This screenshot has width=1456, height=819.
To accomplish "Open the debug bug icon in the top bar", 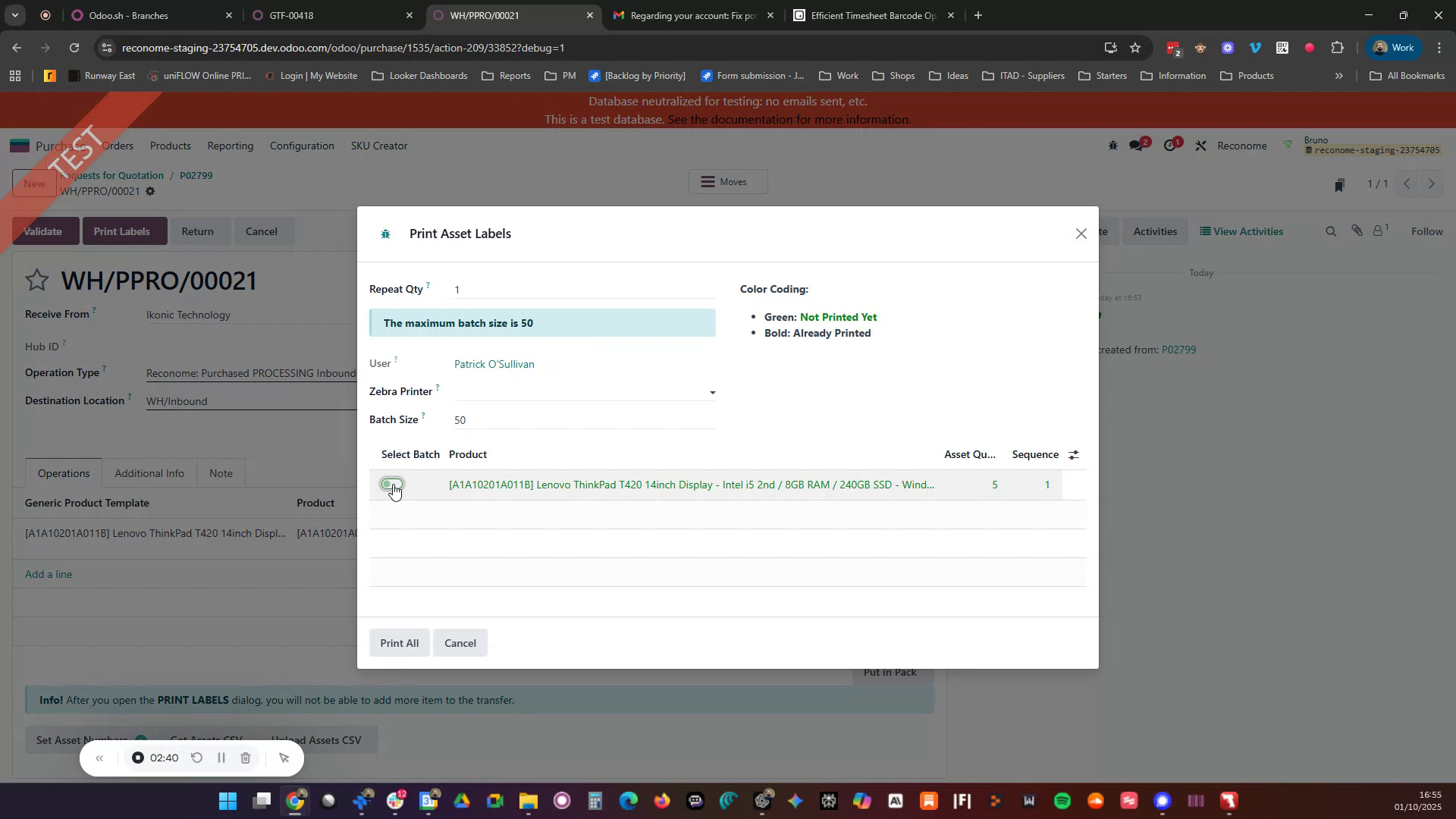I will click(1113, 145).
